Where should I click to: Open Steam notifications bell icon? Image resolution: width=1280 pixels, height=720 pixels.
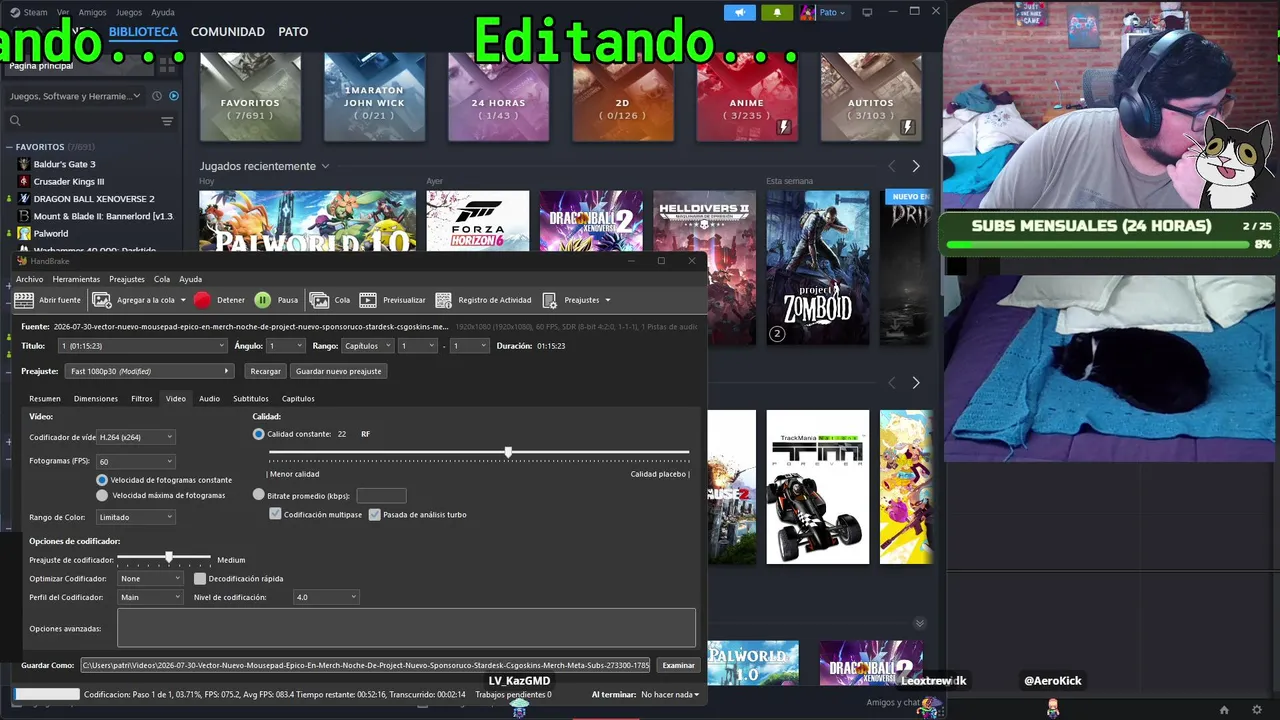pos(777,12)
